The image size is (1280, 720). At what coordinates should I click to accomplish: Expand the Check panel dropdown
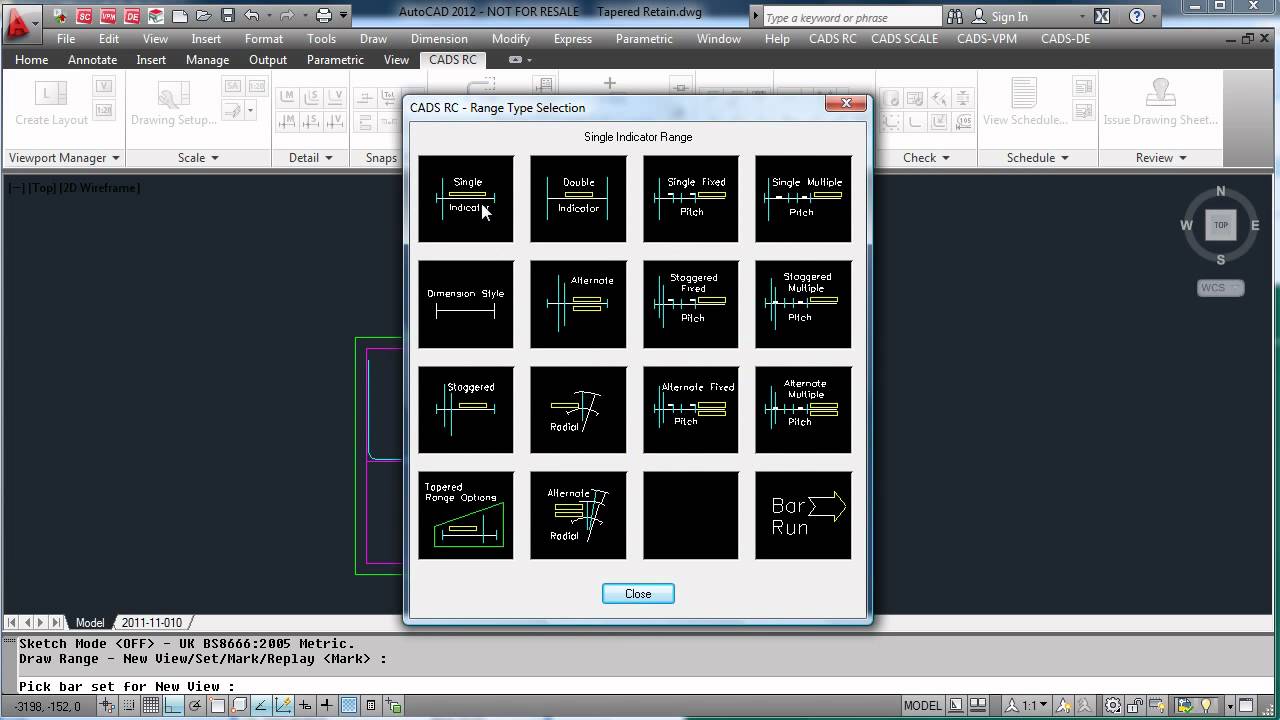926,158
